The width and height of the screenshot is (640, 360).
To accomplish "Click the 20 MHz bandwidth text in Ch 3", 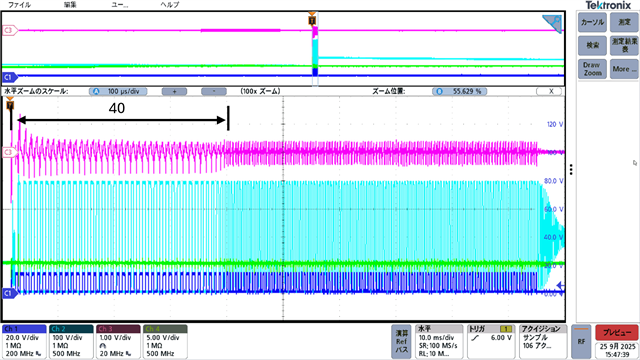I will (x=111, y=353).
